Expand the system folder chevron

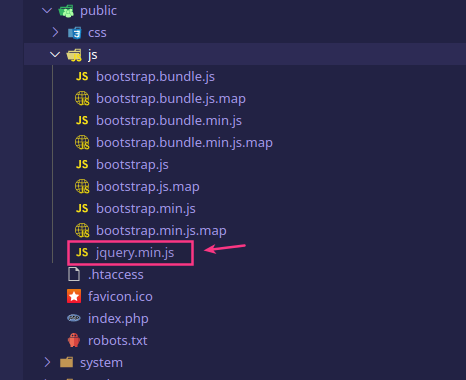[x=47, y=362]
